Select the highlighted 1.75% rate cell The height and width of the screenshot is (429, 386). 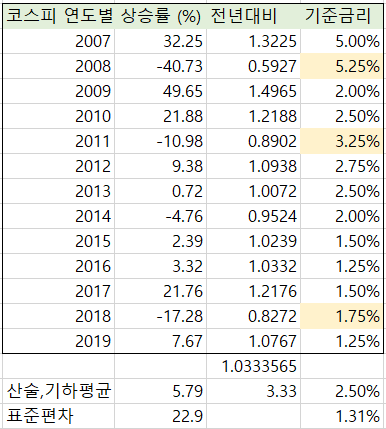pyautogui.click(x=341, y=316)
